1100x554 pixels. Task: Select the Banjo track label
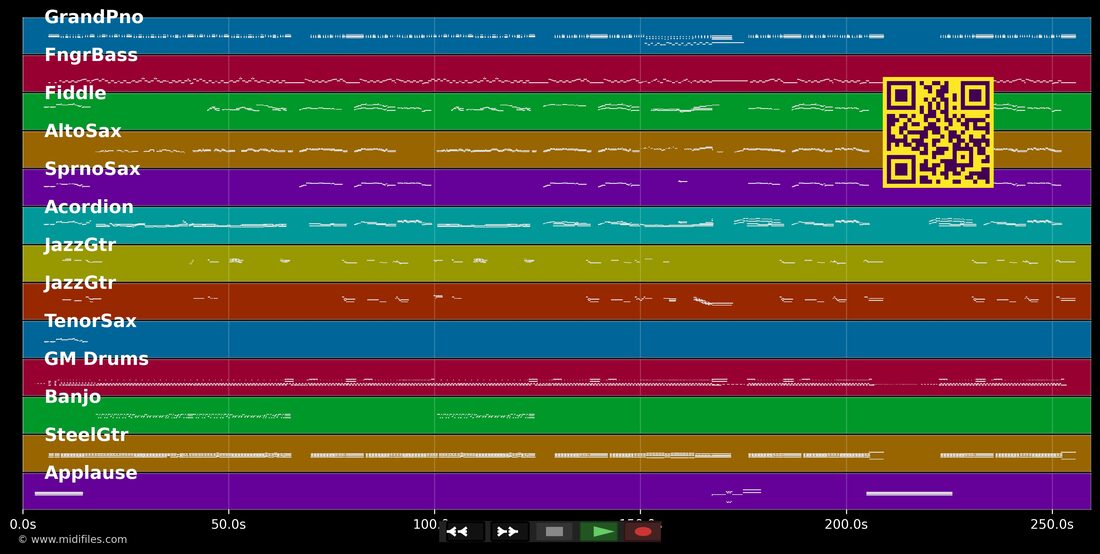pos(73,397)
